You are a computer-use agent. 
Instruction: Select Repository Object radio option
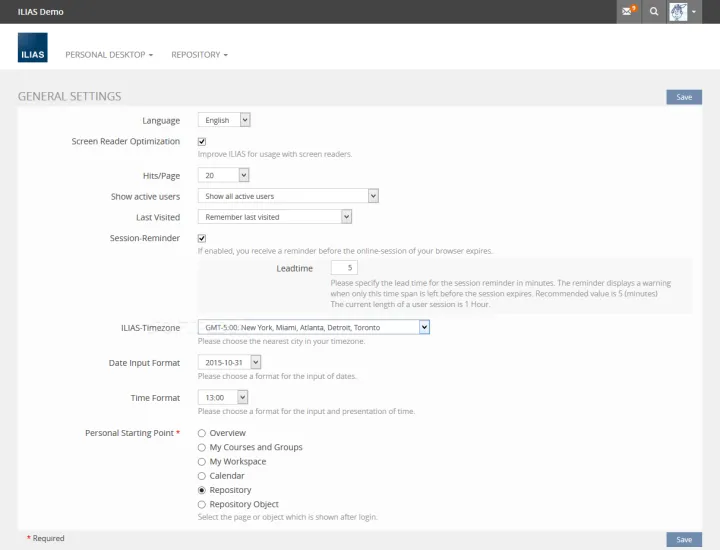(202, 505)
